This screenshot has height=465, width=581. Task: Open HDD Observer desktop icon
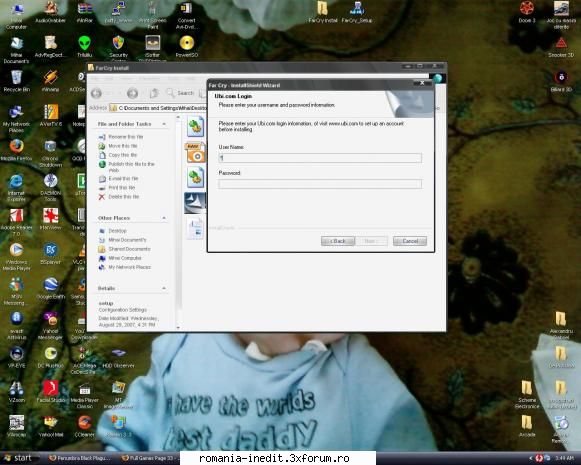pos(118,353)
